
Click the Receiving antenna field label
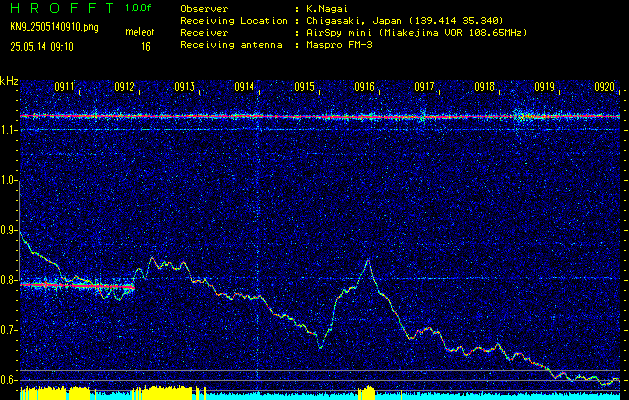(x=231, y=45)
